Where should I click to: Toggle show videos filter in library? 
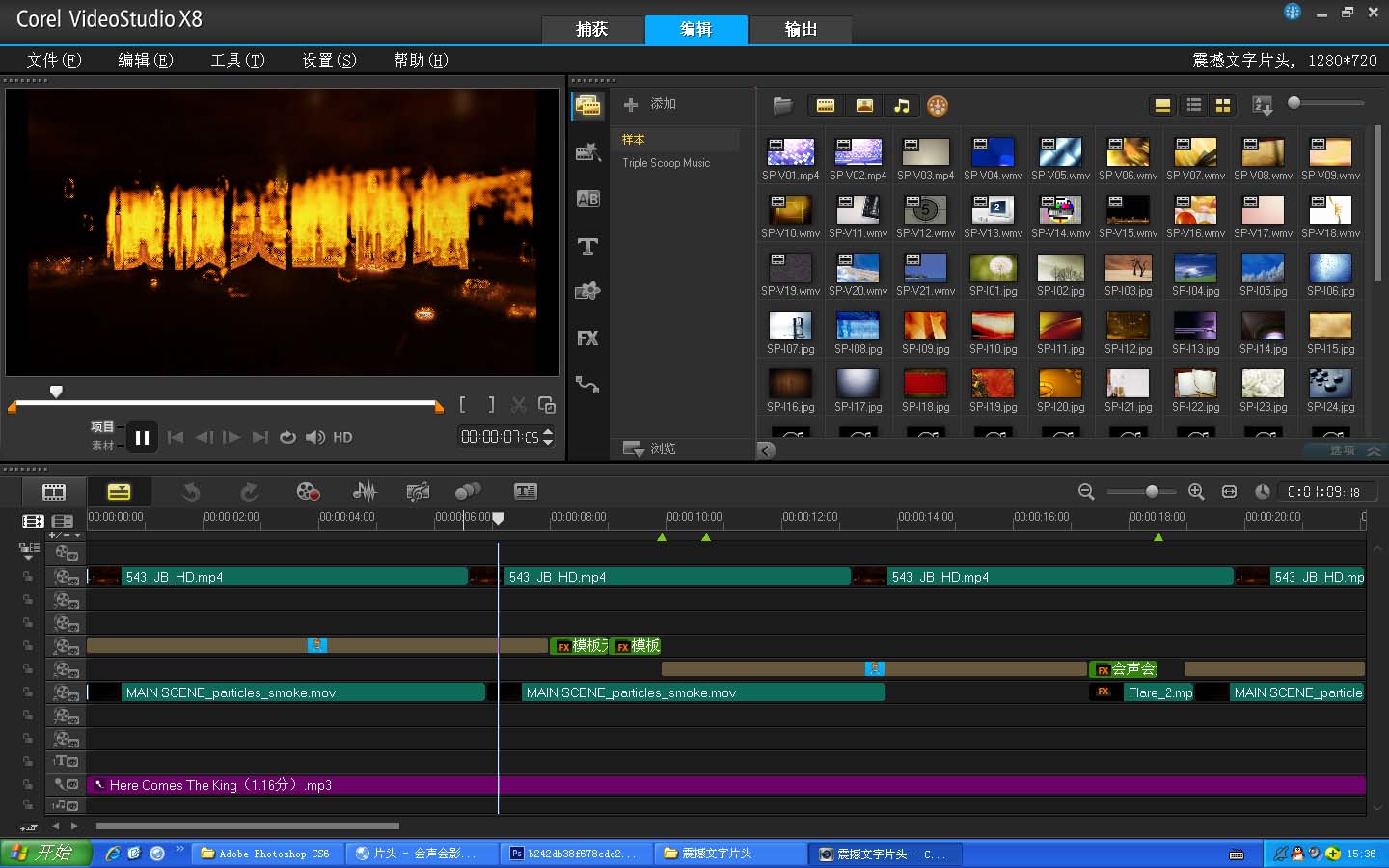(826, 105)
